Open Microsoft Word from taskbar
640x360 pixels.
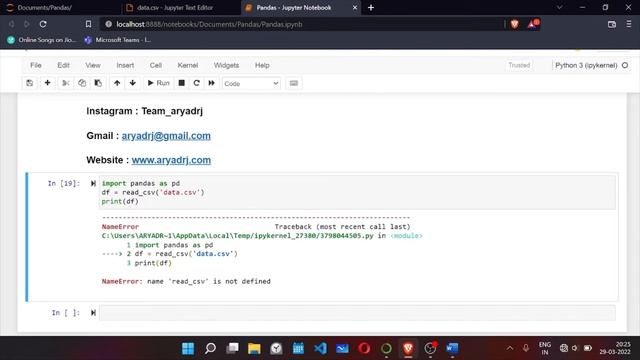(452, 348)
